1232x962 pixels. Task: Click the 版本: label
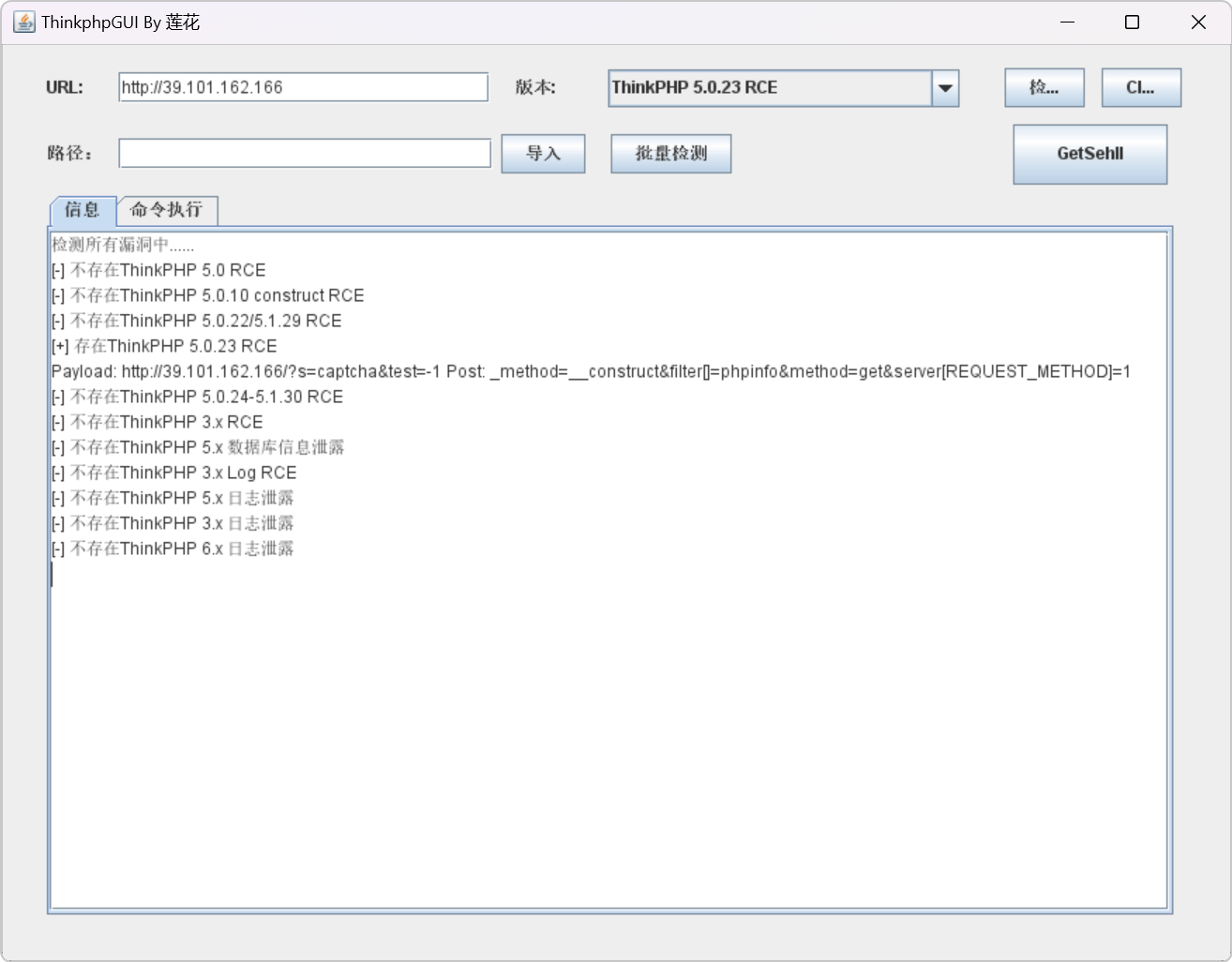tap(535, 87)
